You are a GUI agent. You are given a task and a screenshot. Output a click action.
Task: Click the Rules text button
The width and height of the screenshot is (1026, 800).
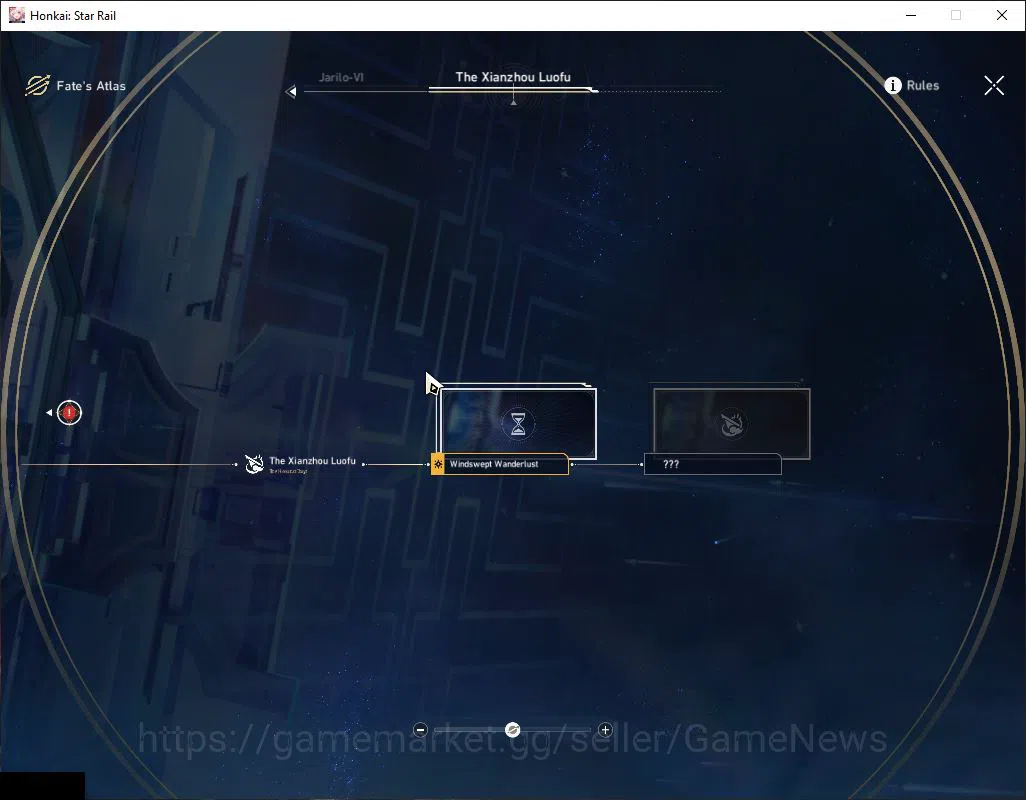[x=923, y=86]
